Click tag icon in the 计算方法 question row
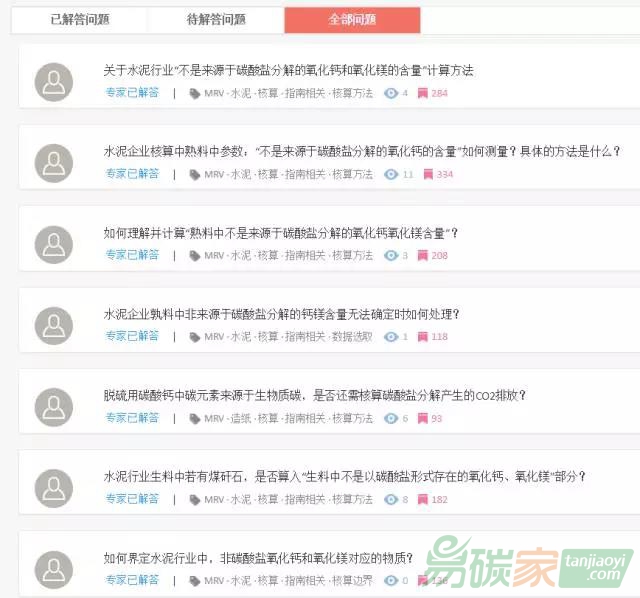 coord(195,94)
